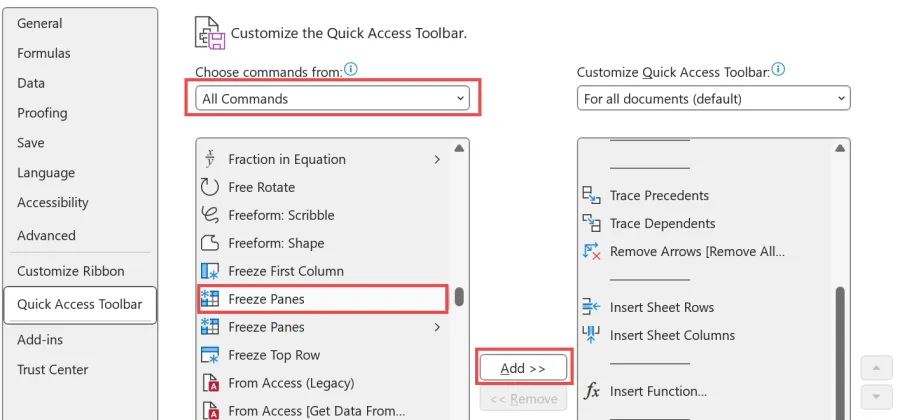Click the Insert Sheet Rows icon
Image resolution: width=900 pixels, height=420 pixels.
point(591,307)
